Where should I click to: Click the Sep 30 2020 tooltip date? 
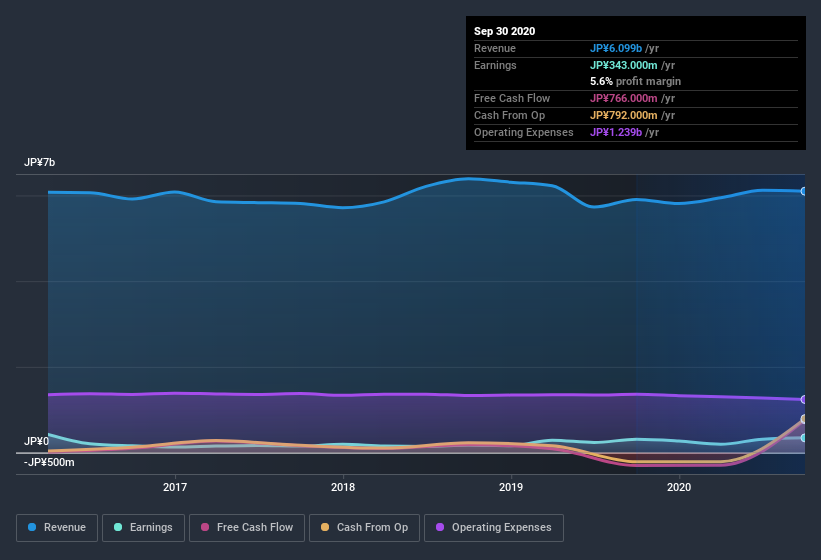coord(505,31)
